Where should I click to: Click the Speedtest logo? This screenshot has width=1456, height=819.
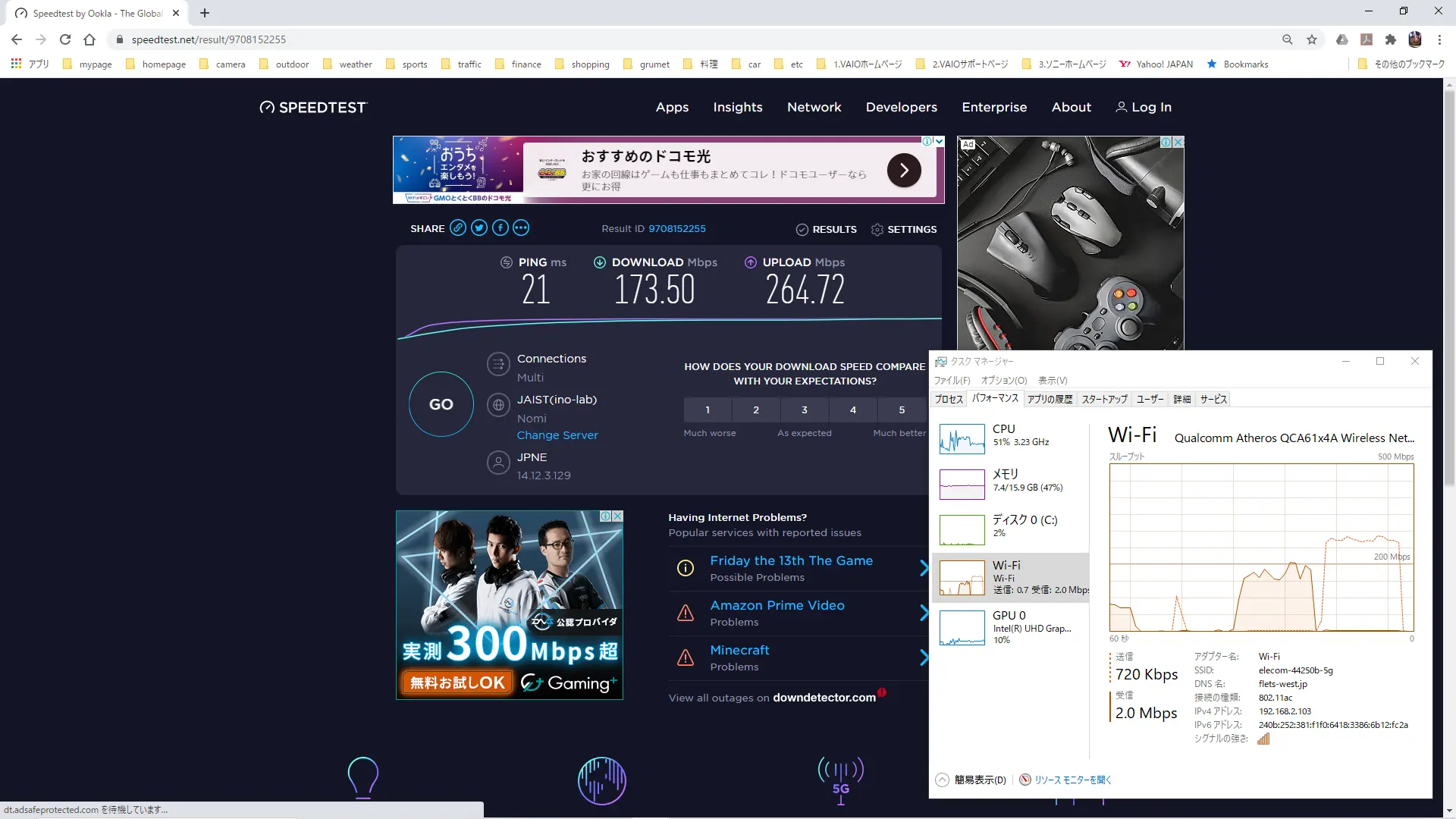click(313, 108)
